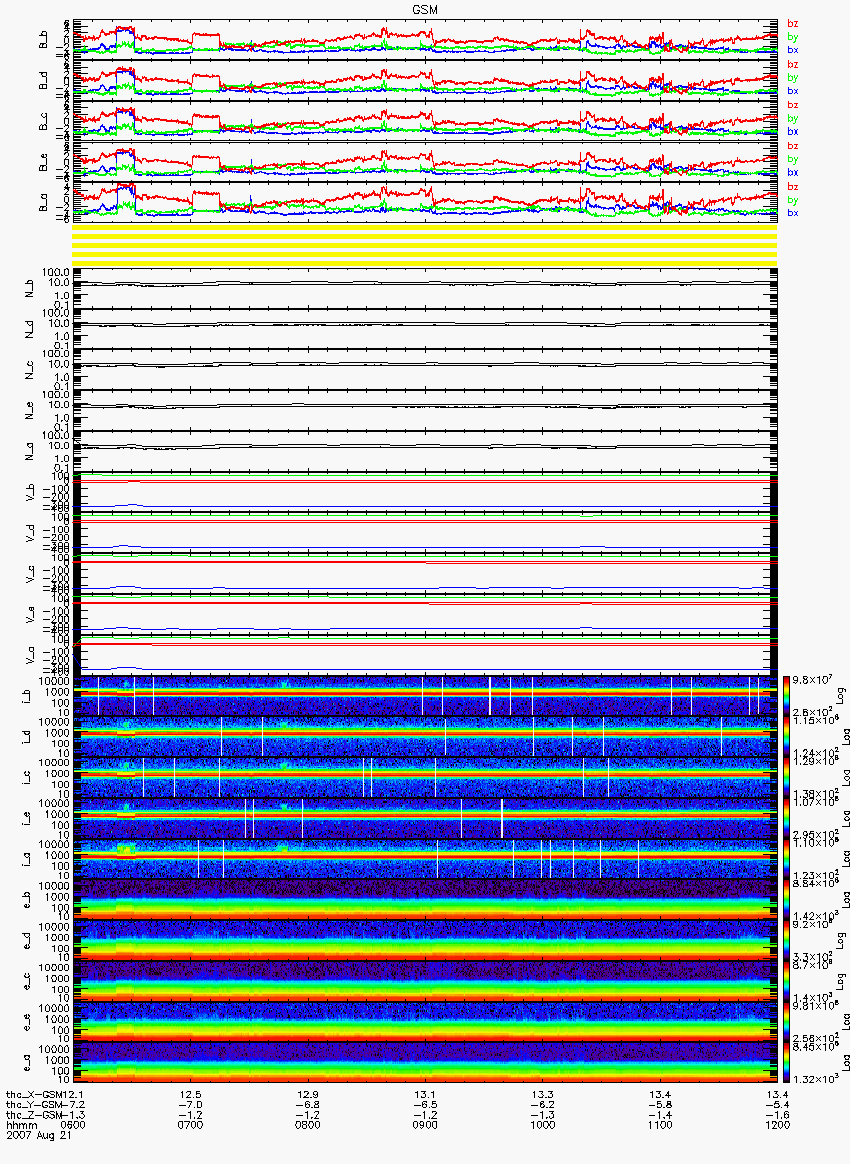Select the "B_d" panel label
The height and width of the screenshot is (1164, 850).
pos(42,80)
